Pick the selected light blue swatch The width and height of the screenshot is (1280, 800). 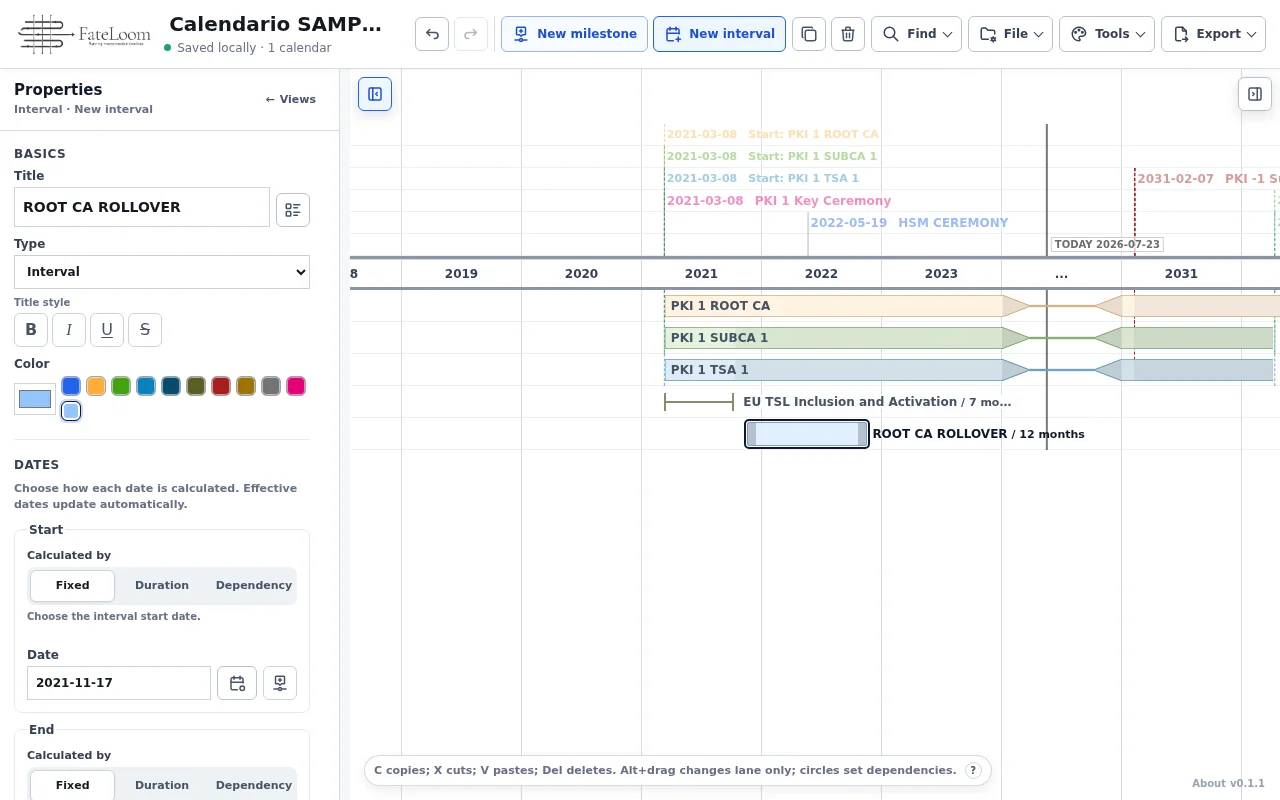tap(71, 411)
